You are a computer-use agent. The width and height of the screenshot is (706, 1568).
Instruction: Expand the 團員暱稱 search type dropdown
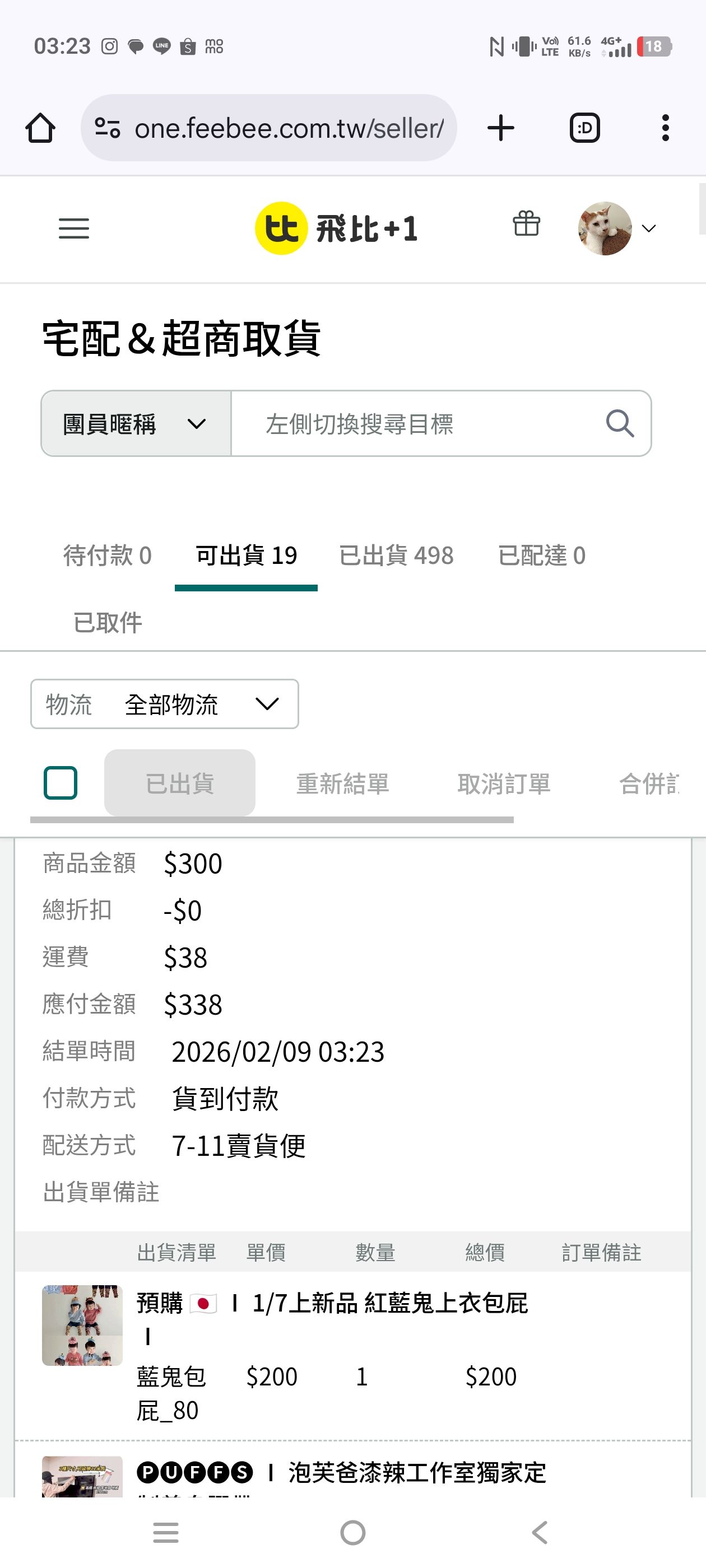(x=136, y=424)
